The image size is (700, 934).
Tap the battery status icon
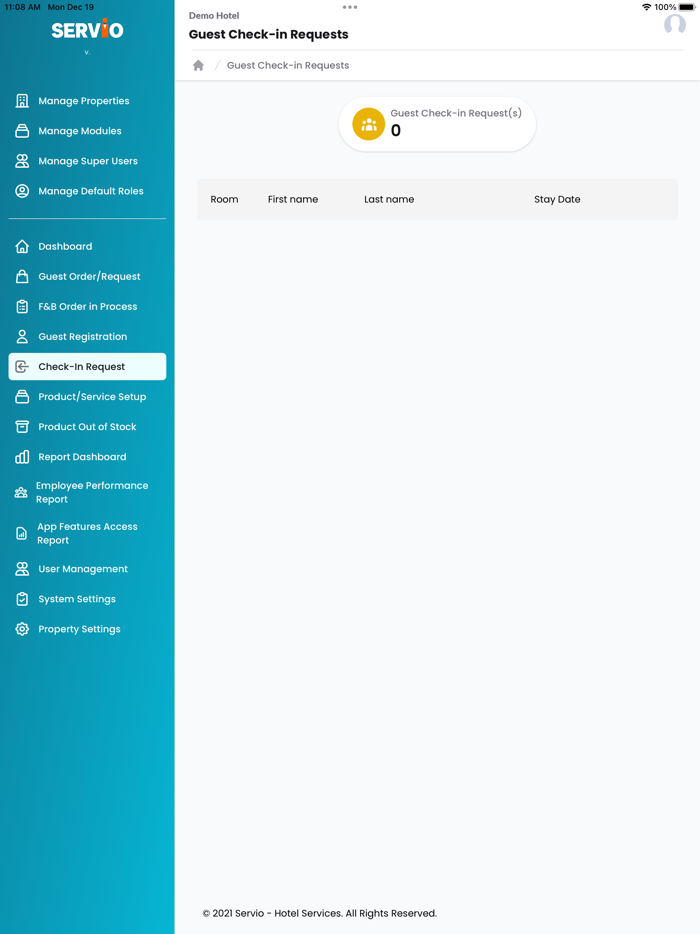point(687,7)
